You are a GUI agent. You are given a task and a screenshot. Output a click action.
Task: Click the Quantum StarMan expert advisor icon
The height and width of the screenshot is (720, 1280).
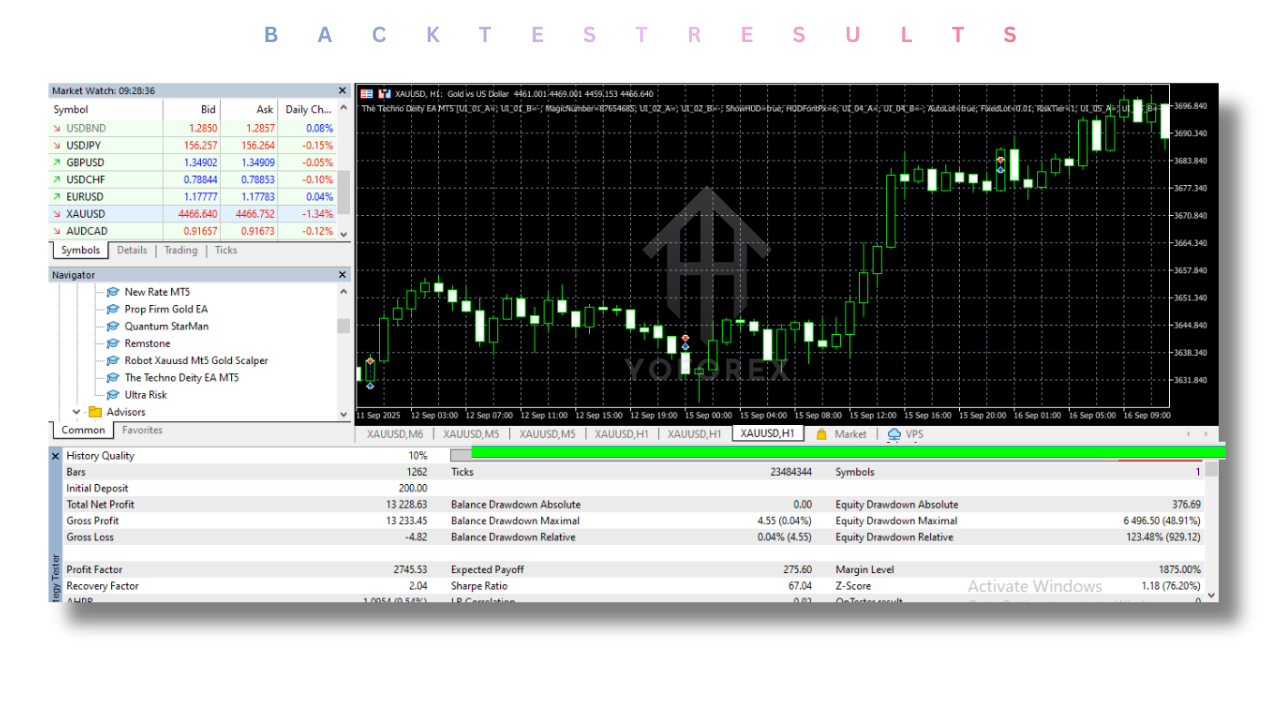(113, 327)
